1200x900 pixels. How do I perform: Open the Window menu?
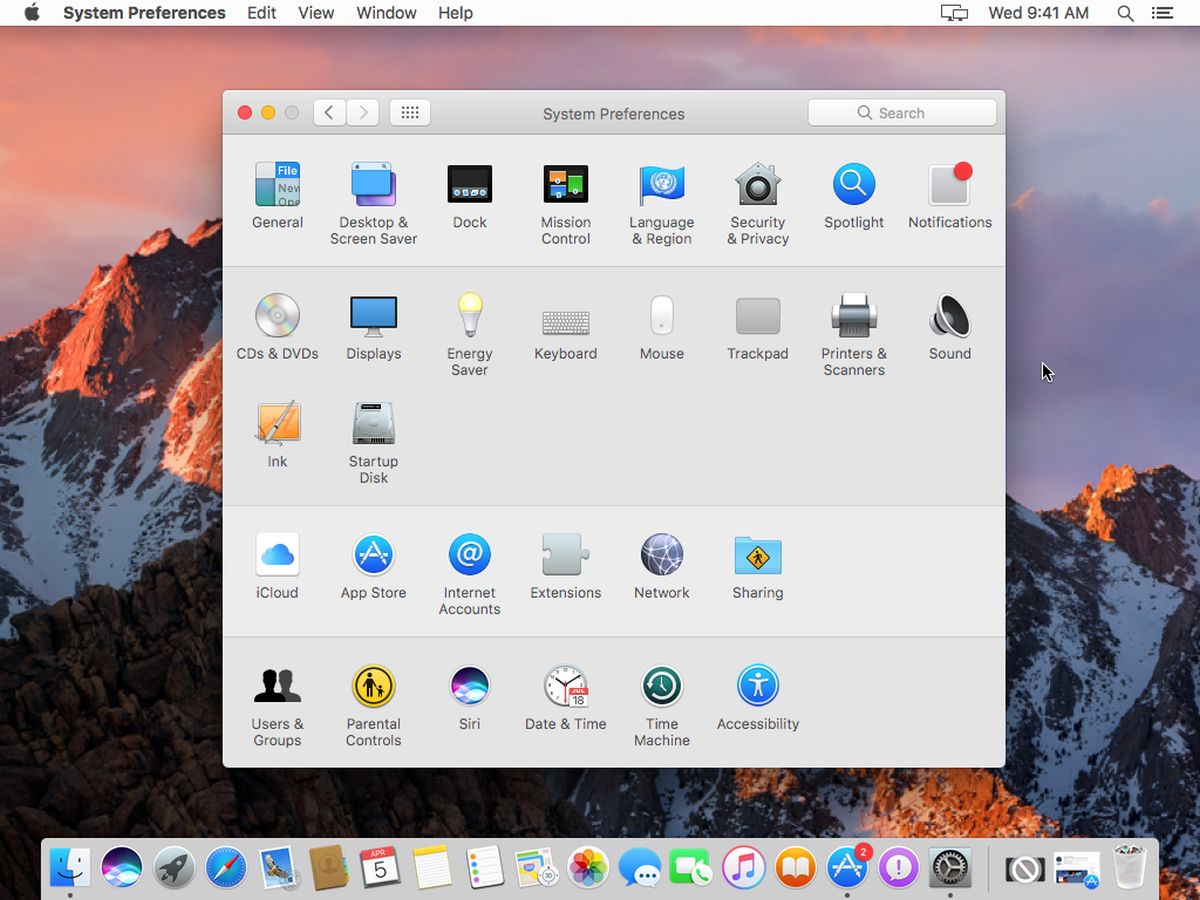(x=386, y=13)
